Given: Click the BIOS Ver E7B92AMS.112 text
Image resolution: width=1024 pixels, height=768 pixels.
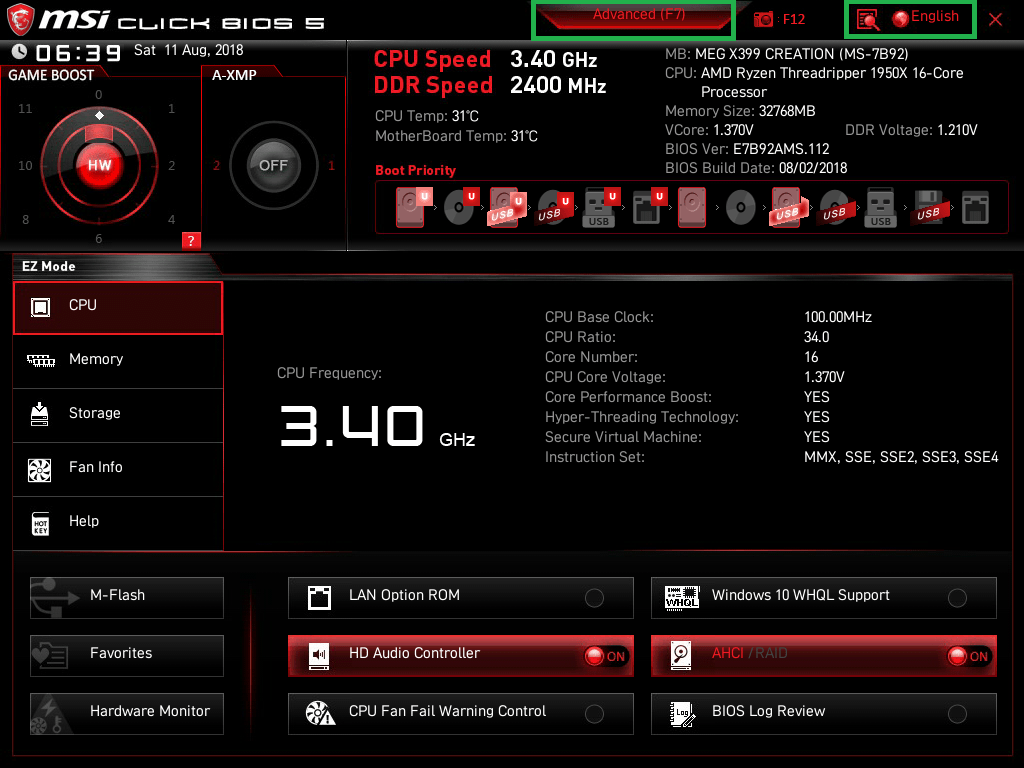Looking at the screenshot, I should (x=781, y=149).
